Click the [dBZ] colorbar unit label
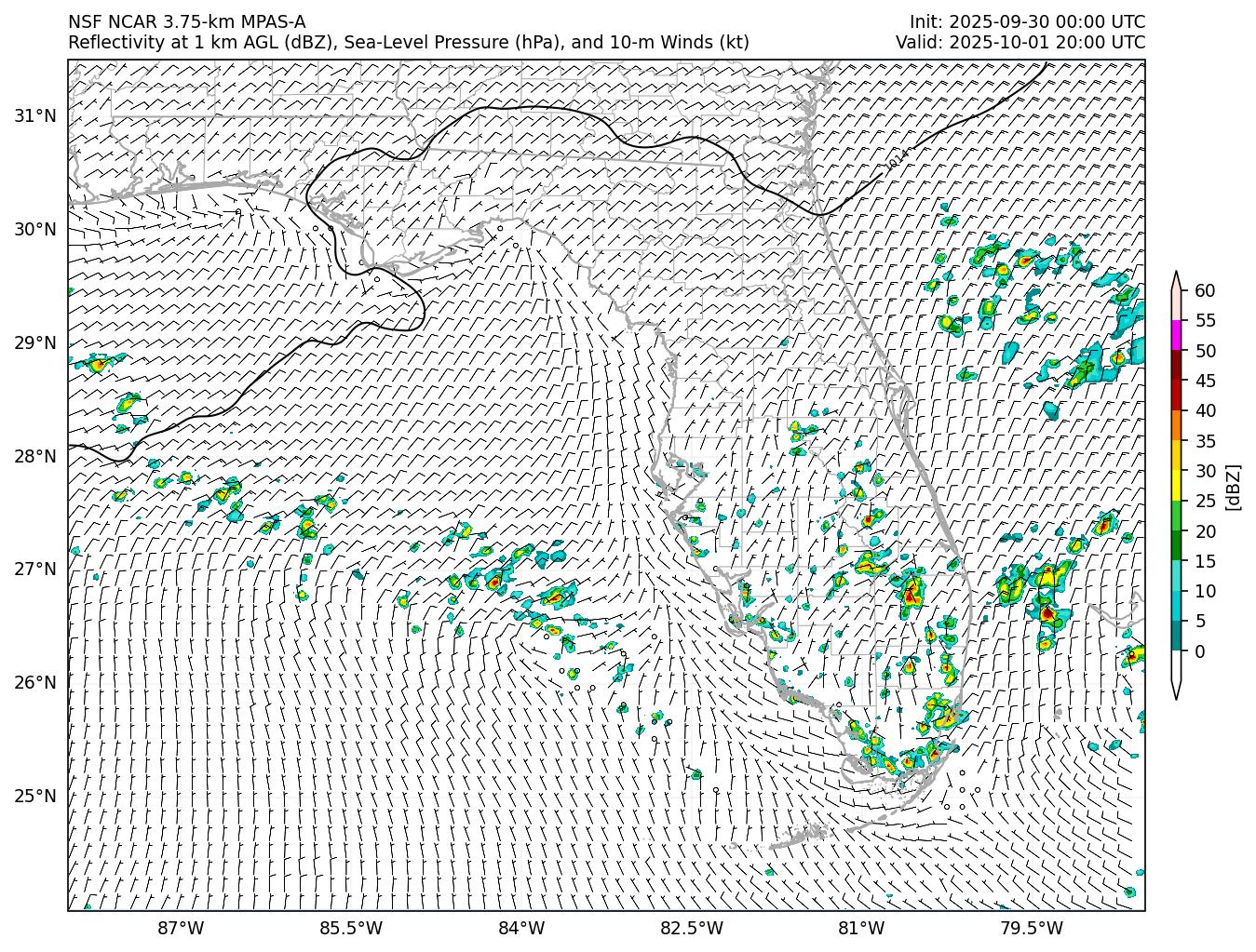 tap(1233, 486)
